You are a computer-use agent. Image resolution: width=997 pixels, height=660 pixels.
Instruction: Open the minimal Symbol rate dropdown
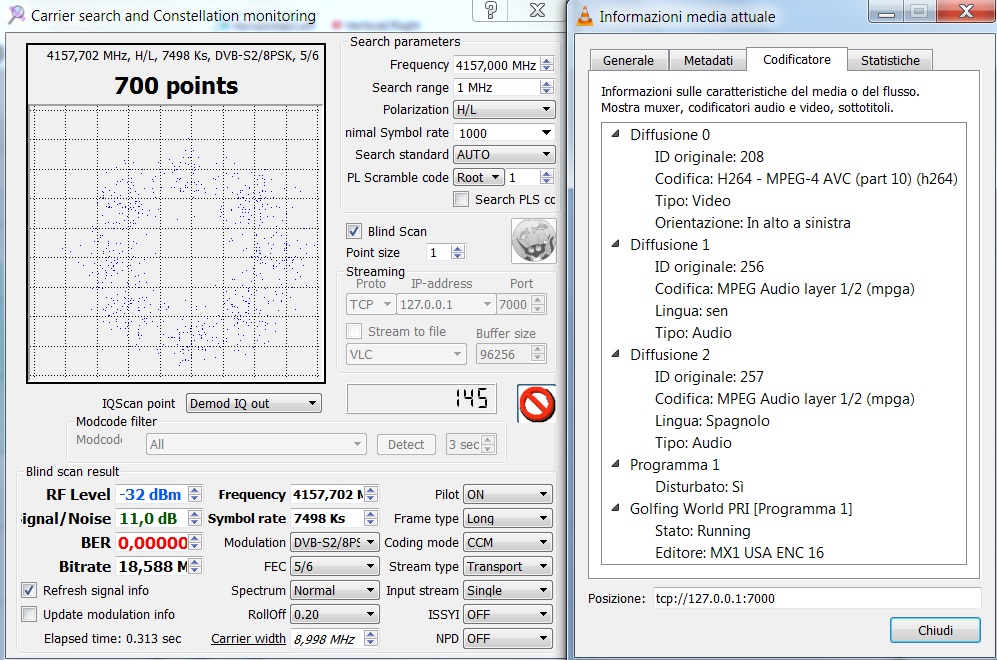[504, 133]
